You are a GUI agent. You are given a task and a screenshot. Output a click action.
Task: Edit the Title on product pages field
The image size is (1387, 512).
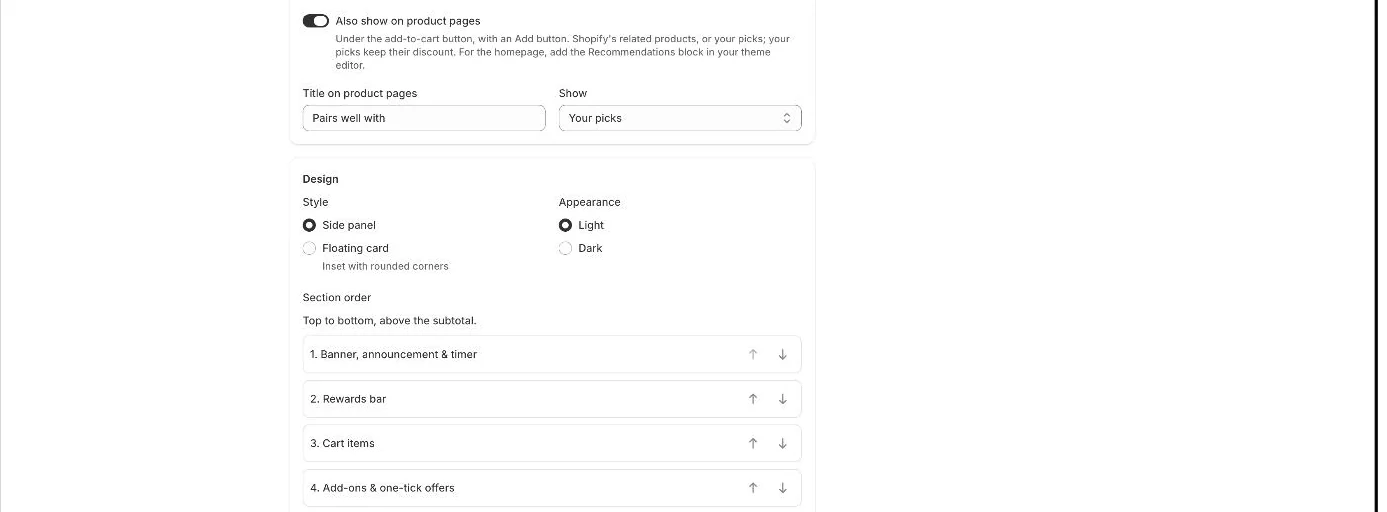point(424,118)
